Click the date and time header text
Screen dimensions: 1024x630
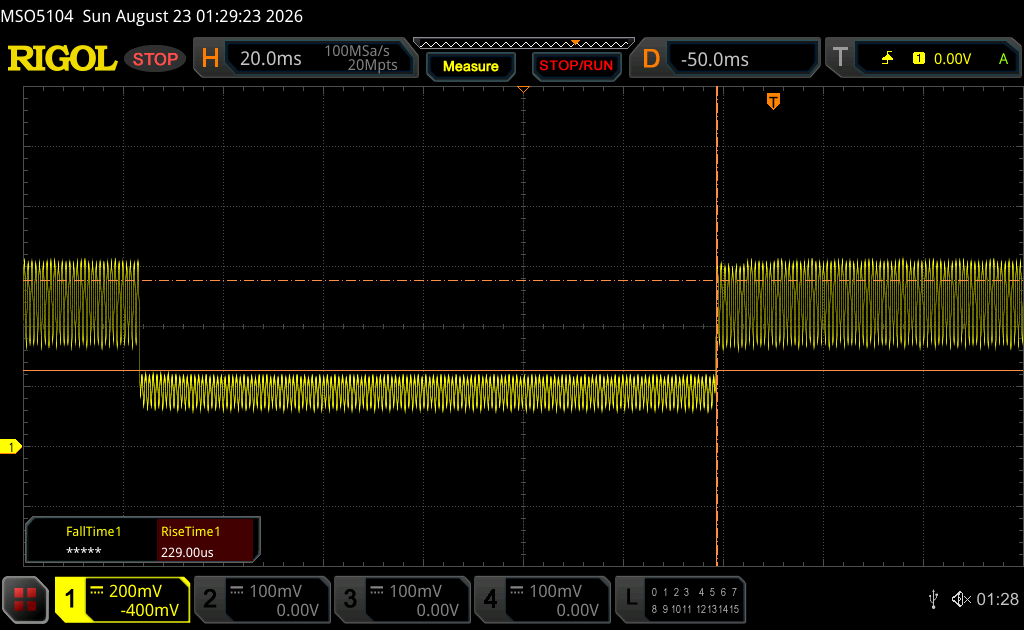(x=193, y=16)
